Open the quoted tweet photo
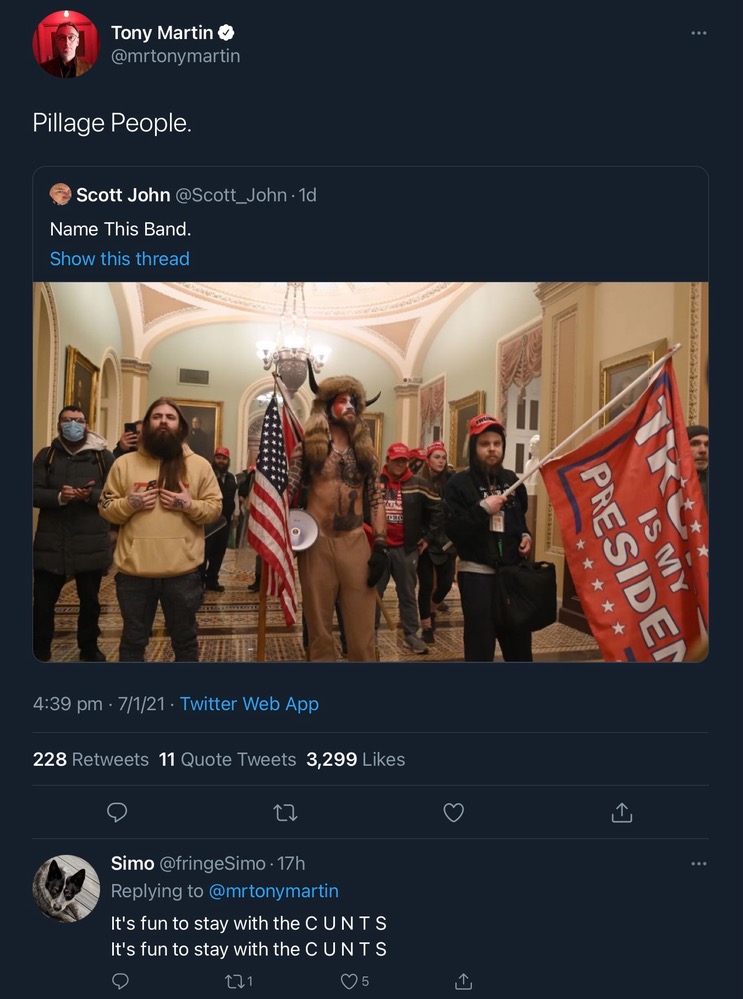This screenshot has width=743, height=999. 370,471
